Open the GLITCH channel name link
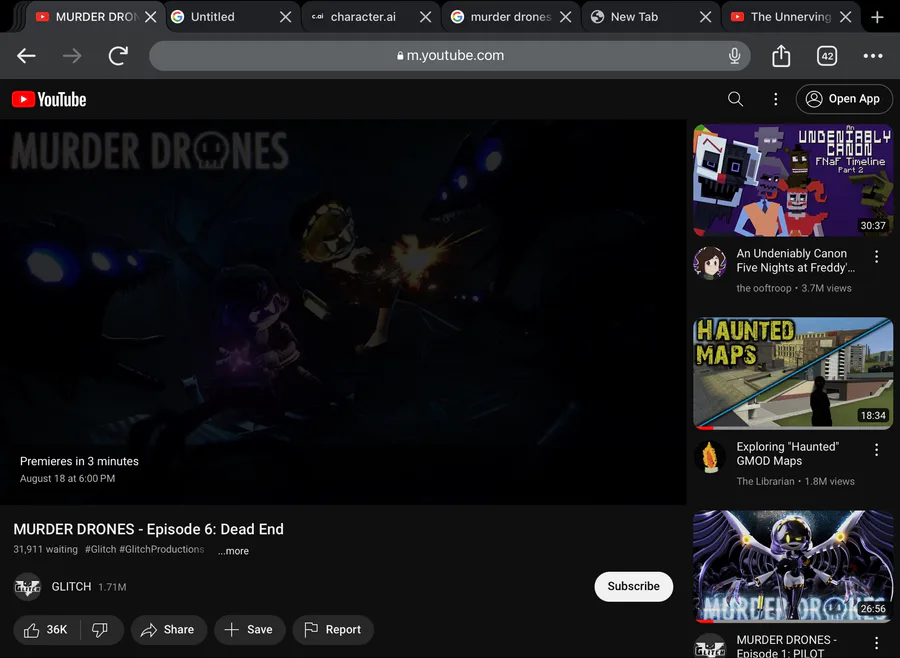 [71, 587]
